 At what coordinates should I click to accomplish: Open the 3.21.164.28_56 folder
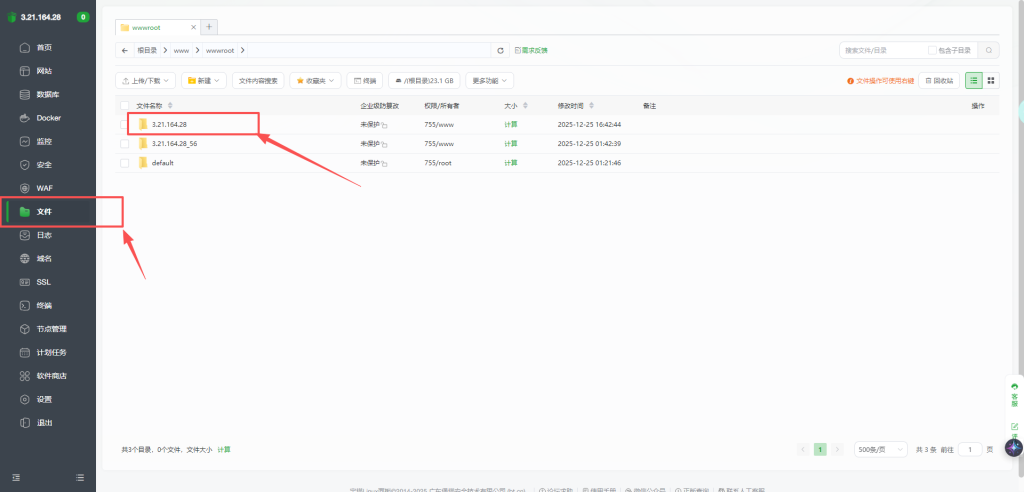(x=174, y=144)
